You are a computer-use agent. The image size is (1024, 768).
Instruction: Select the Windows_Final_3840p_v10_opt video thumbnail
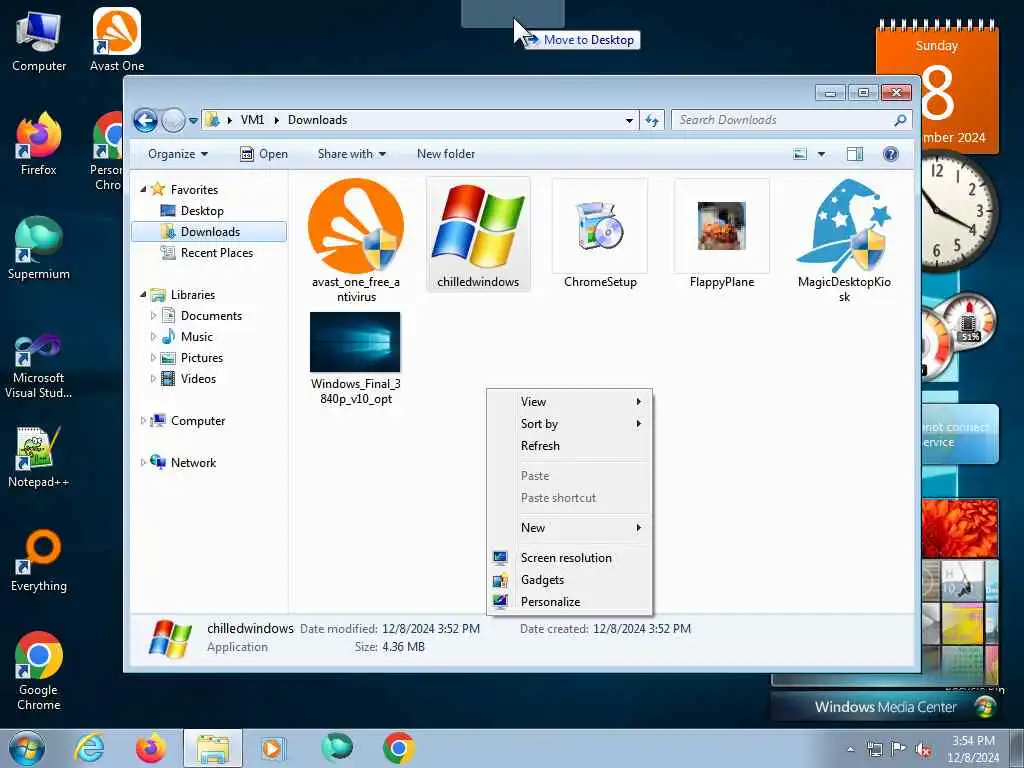[x=355, y=359]
